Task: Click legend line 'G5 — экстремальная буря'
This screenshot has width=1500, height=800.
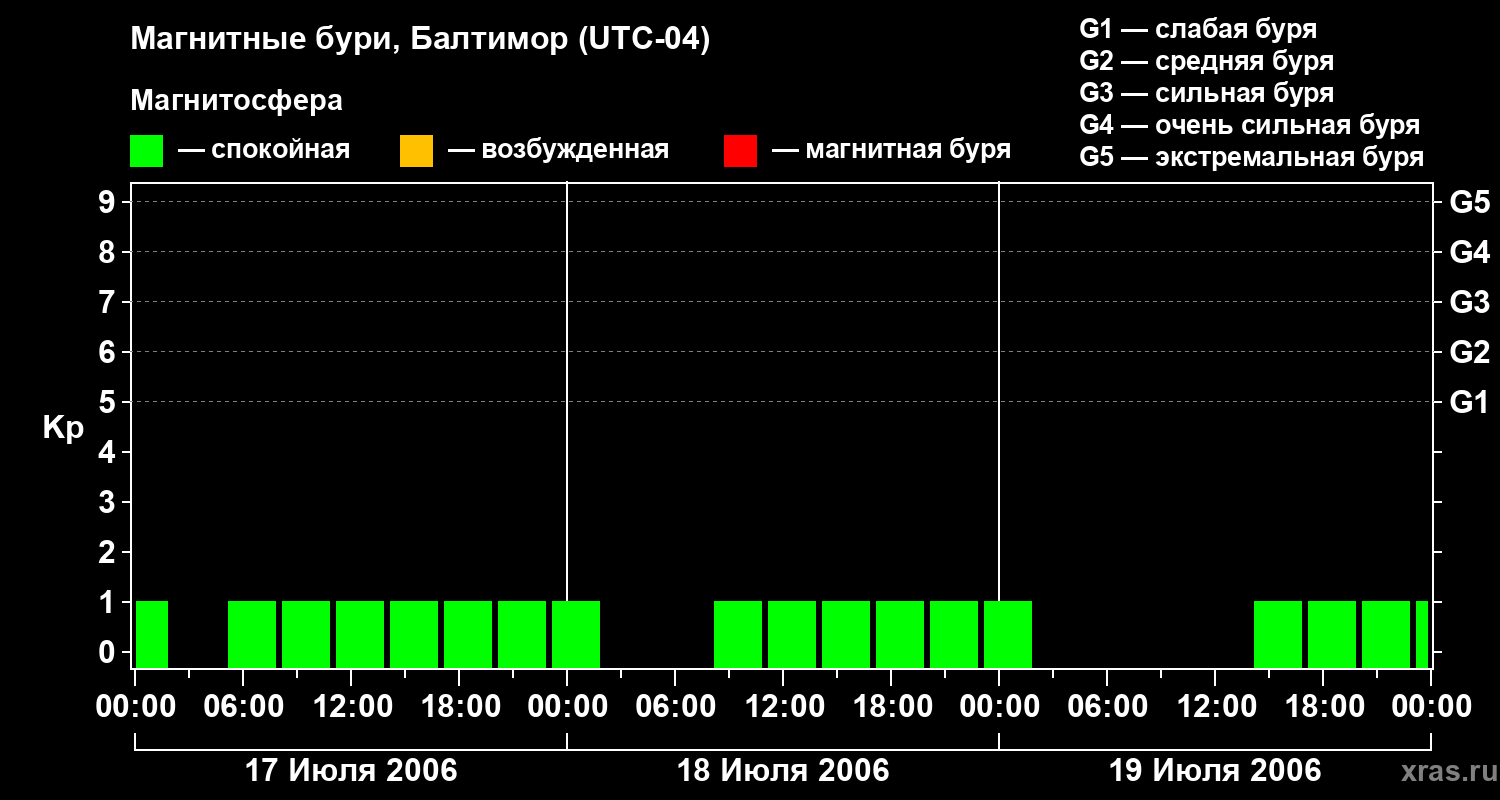Action: click(1251, 157)
